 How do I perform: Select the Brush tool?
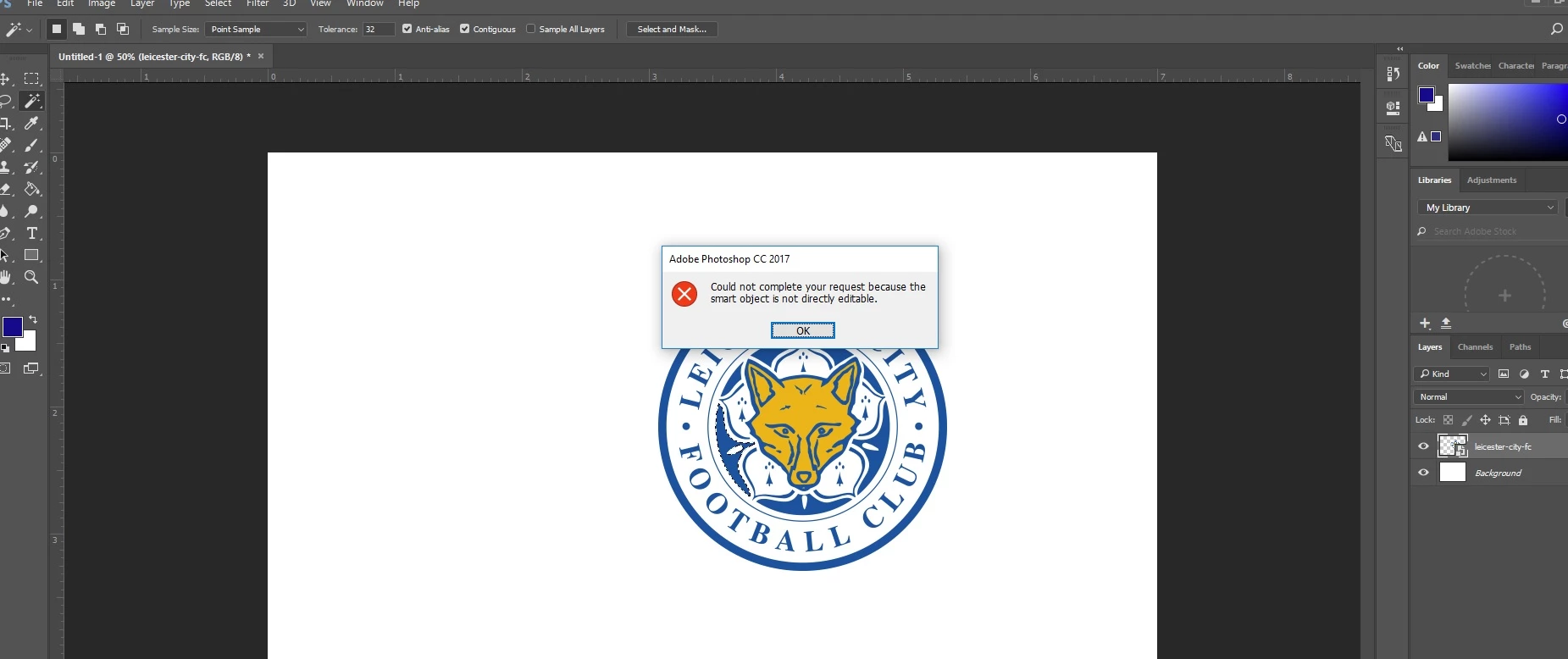point(32,145)
